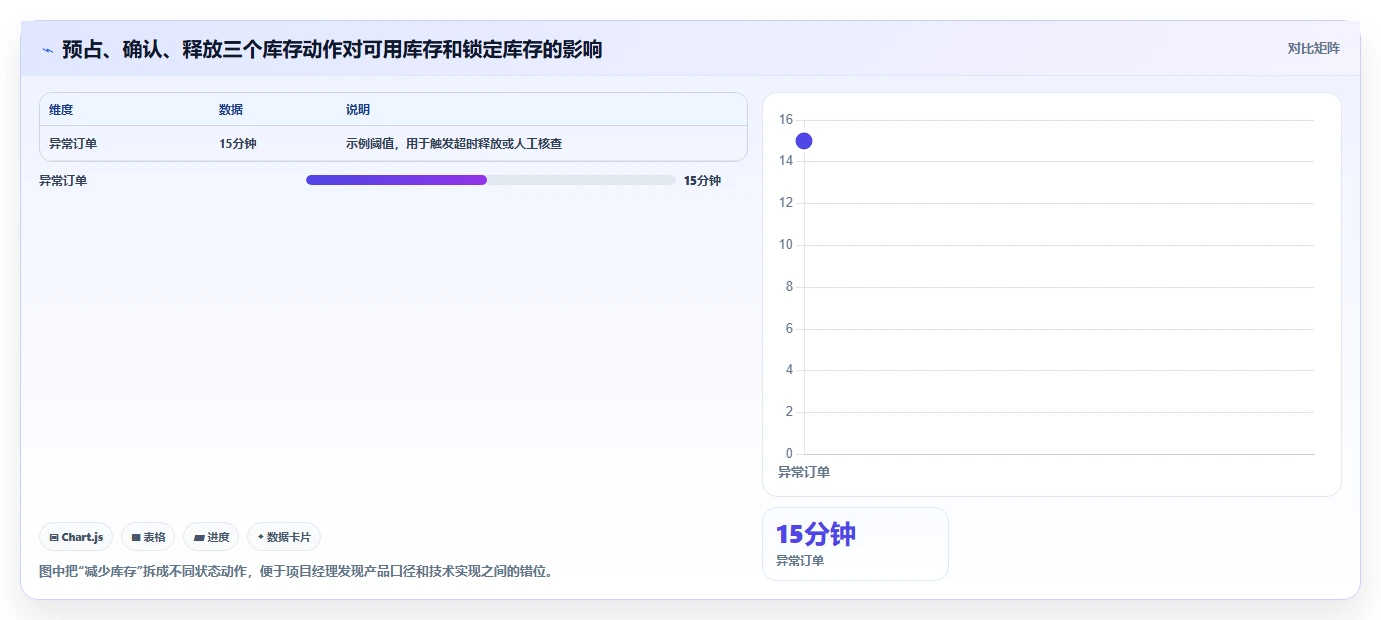
Task: Select the 数据卡片 tag chip
Action: click(284, 537)
